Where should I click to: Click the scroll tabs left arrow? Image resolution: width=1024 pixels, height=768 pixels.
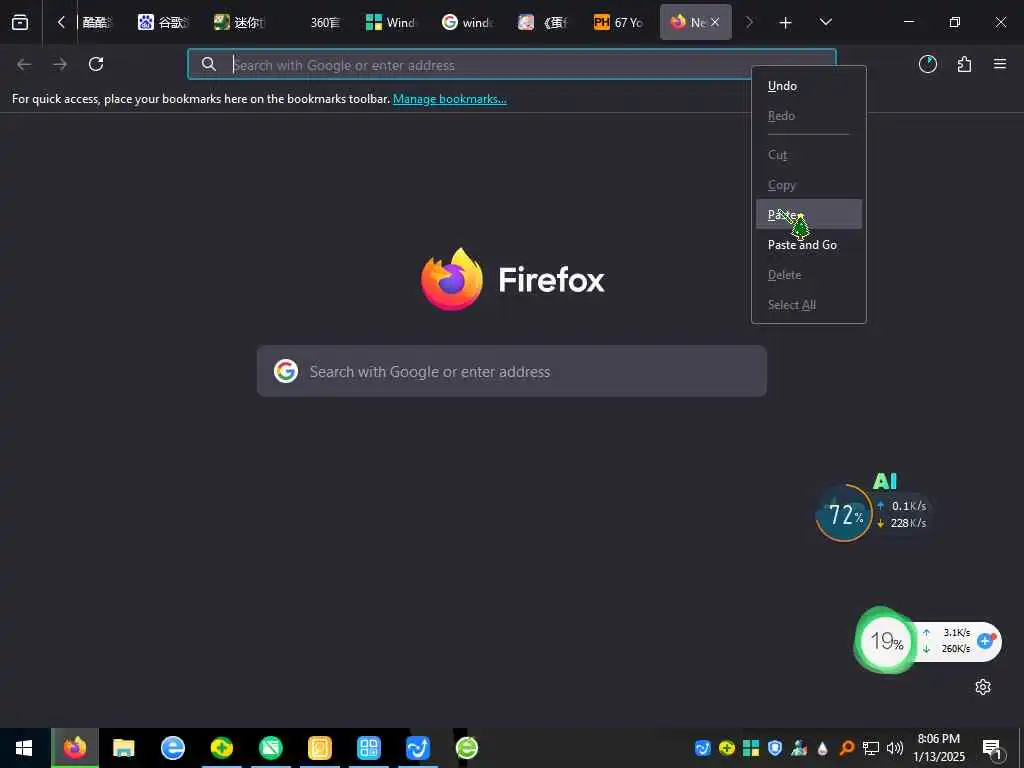tap(61, 22)
